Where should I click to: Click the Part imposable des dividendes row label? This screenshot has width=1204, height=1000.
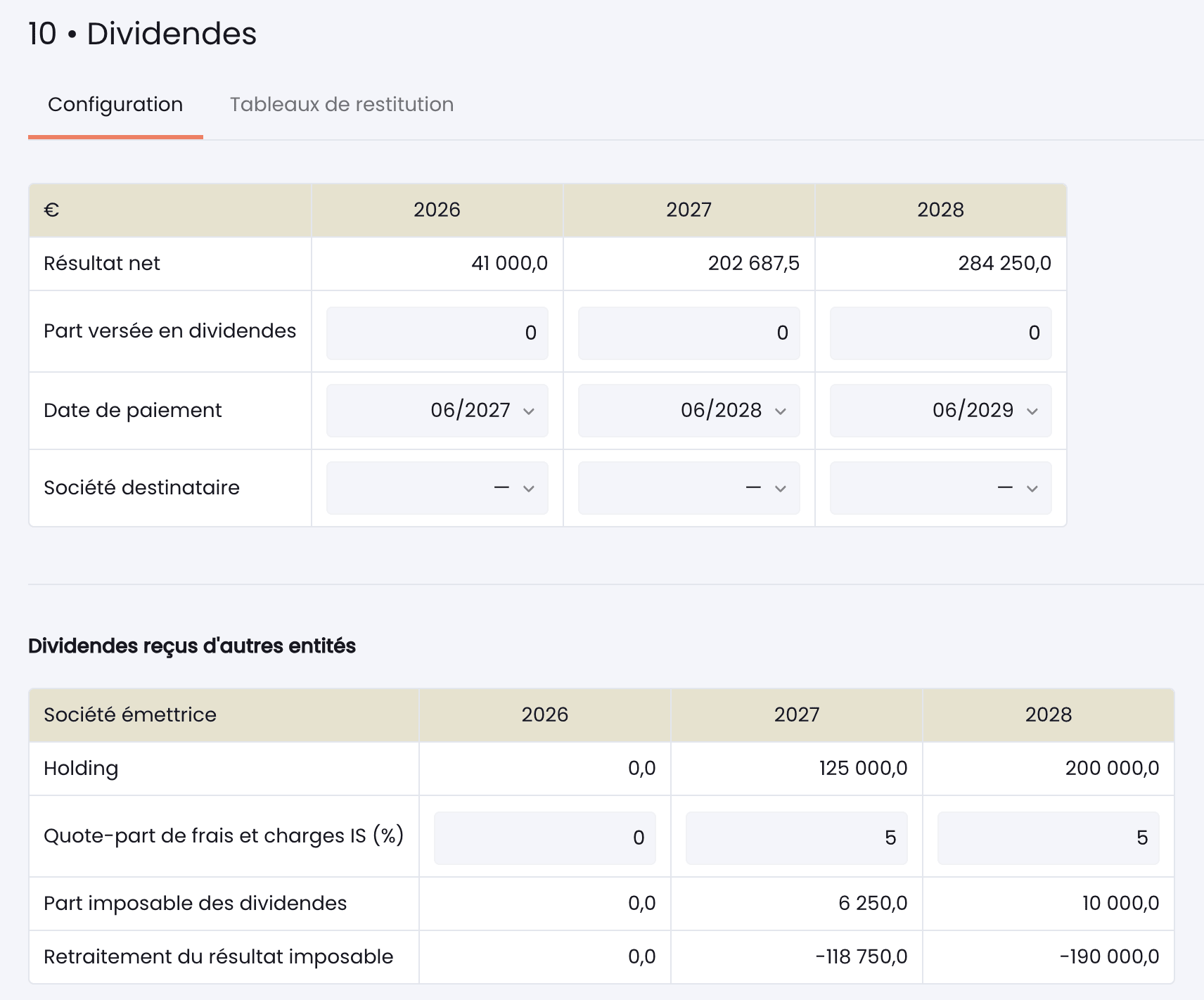[195, 904]
